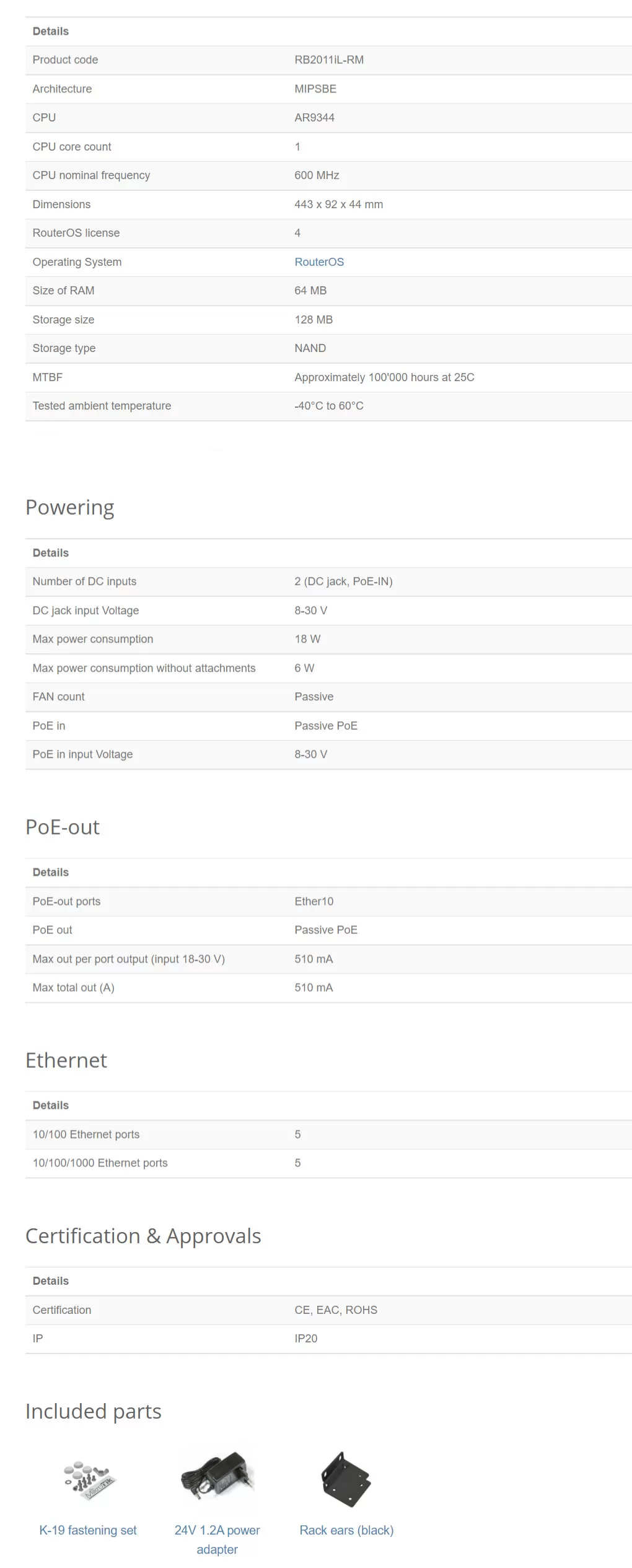Click the black rack ears image
This screenshot has width=632, height=1568.
coord(346,1479)
